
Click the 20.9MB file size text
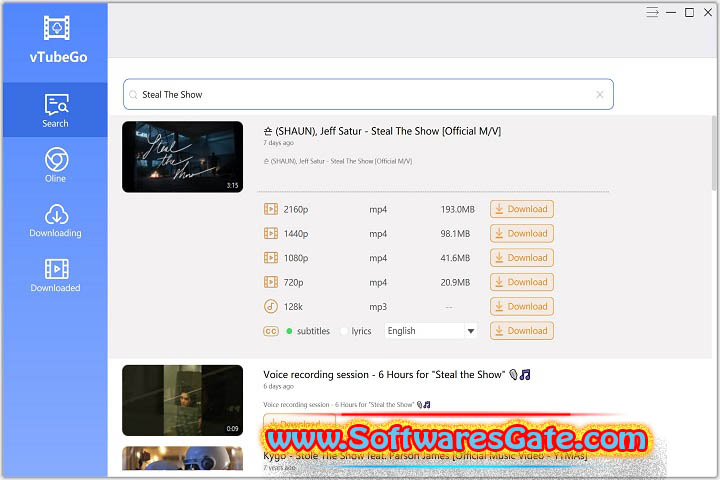pyautogui.click(x=455, y=282)
